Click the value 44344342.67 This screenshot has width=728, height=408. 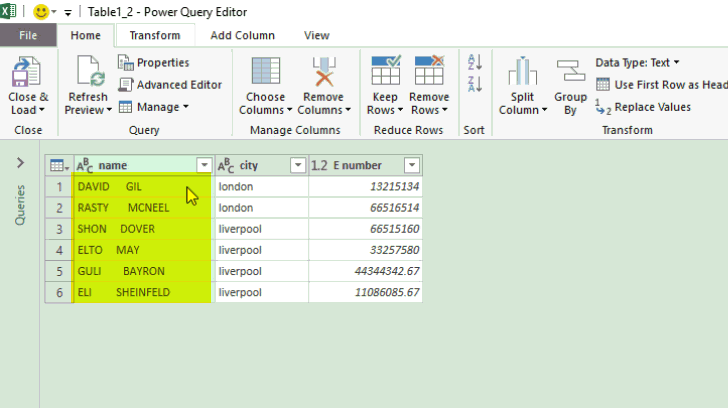387,271
